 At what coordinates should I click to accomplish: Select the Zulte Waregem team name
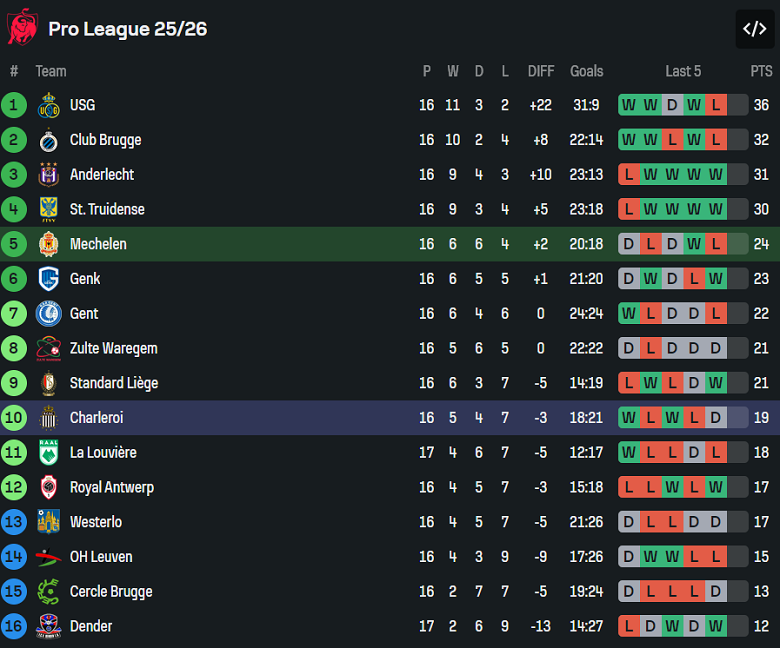click(113, 348)
